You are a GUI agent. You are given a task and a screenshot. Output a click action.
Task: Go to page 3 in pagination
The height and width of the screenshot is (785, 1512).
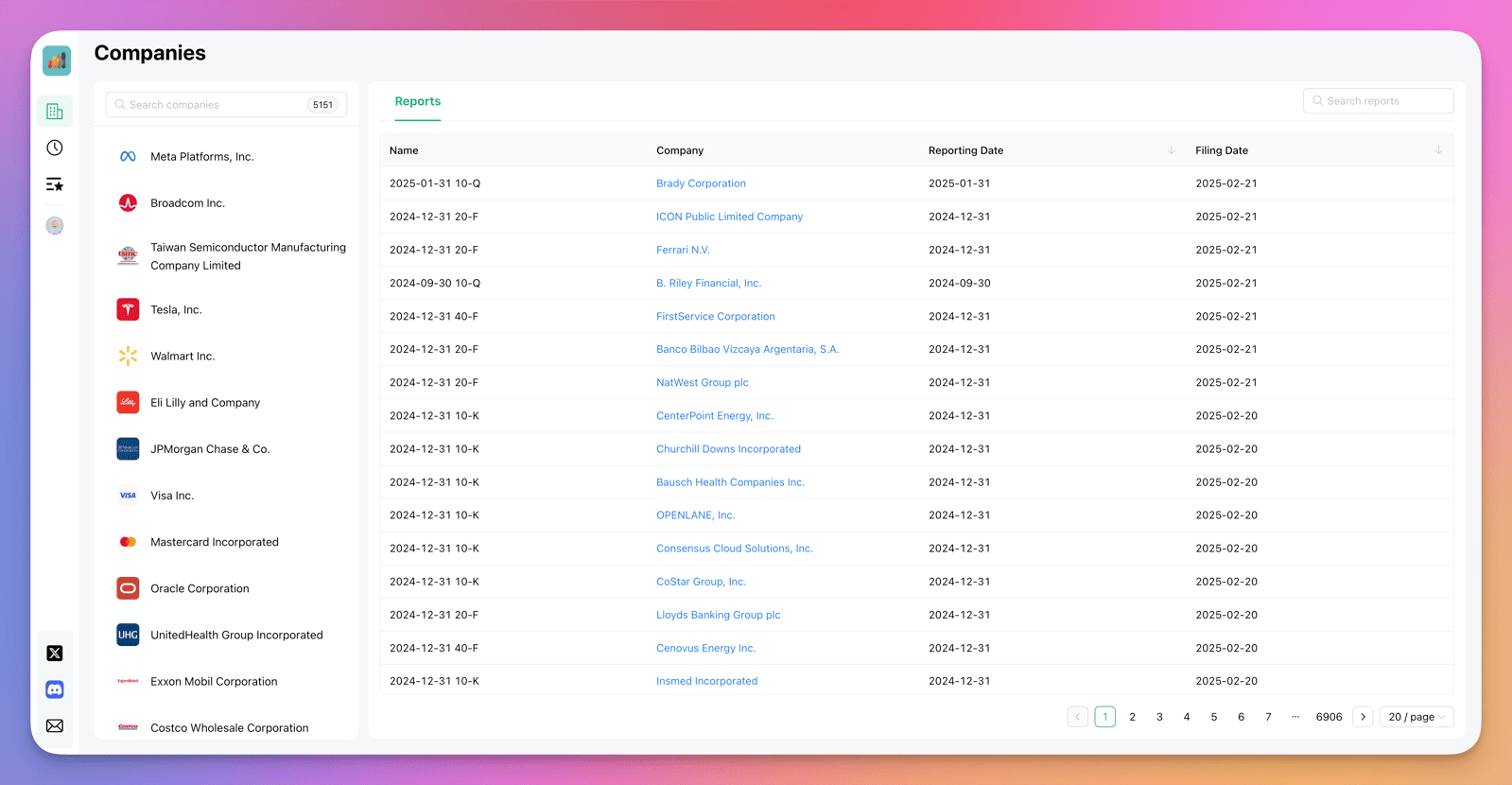pyautogui.click(x=1159, y=717)
